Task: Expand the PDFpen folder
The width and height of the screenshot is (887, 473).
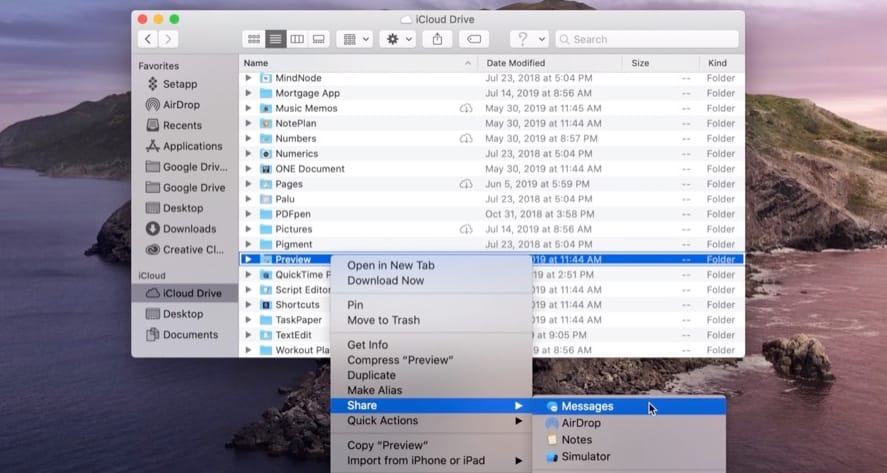Action: click(248, 214)
